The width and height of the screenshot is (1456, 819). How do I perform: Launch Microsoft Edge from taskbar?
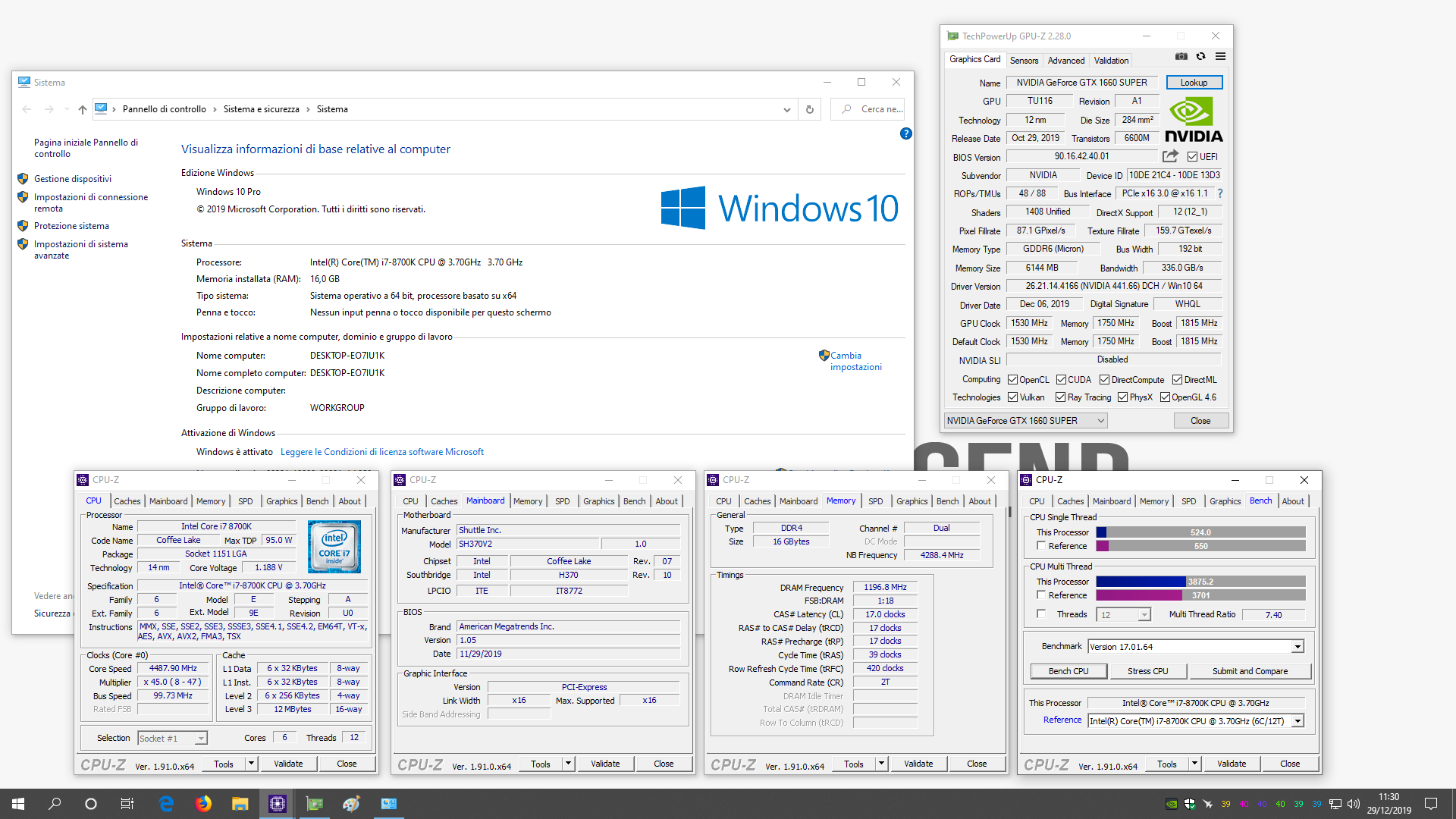pyautogui.click(x=166, y=804)
